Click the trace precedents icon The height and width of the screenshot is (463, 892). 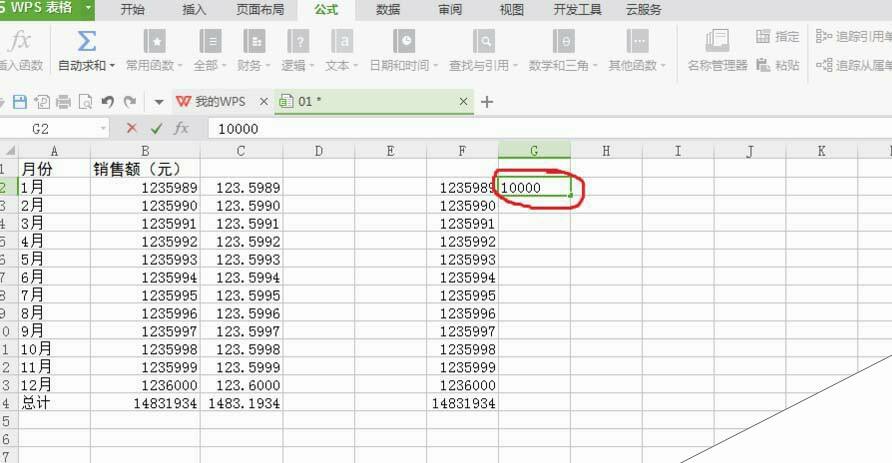pyautogui.click(x=824, y=36)
